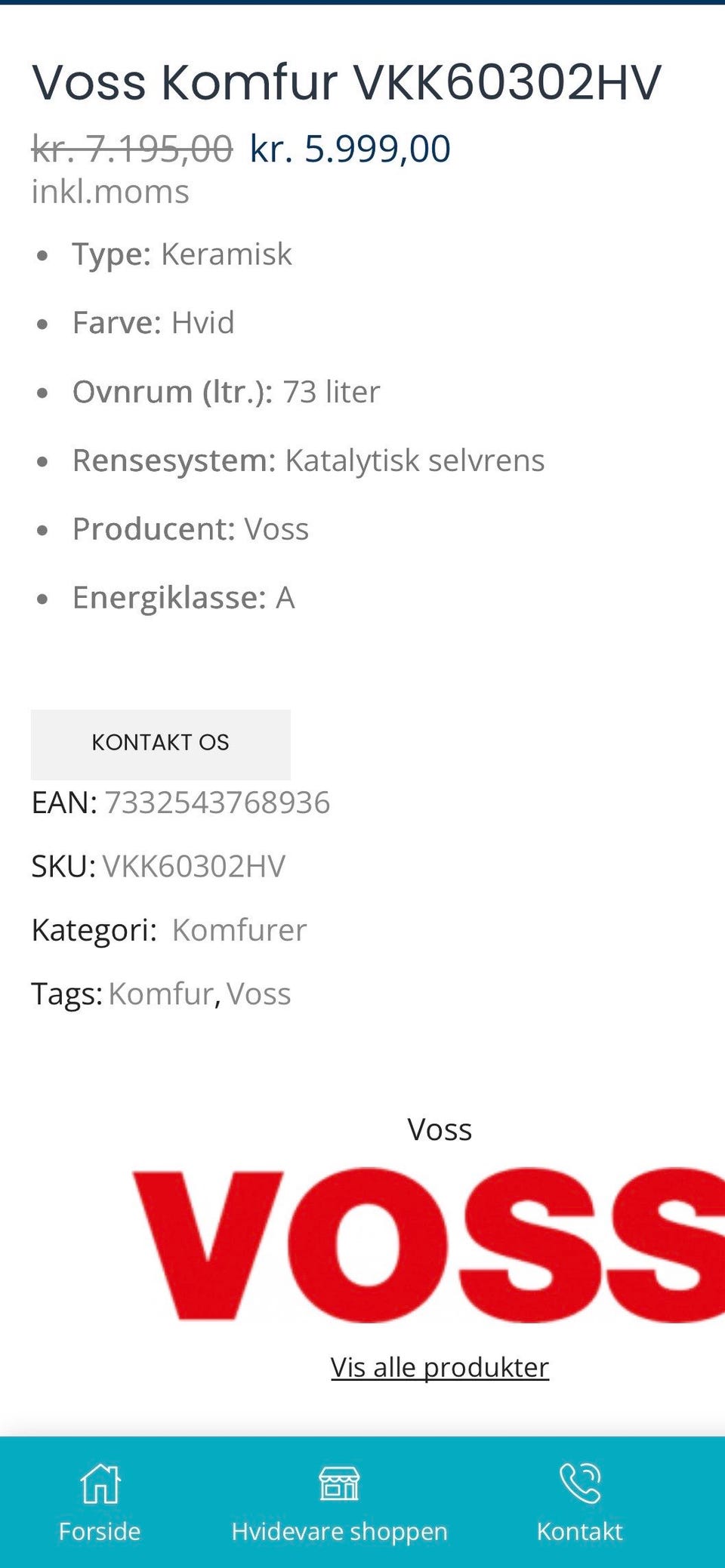Click the Forside tab label
This screenshot has height=1568, width=725.
(x=100, y=1531)
